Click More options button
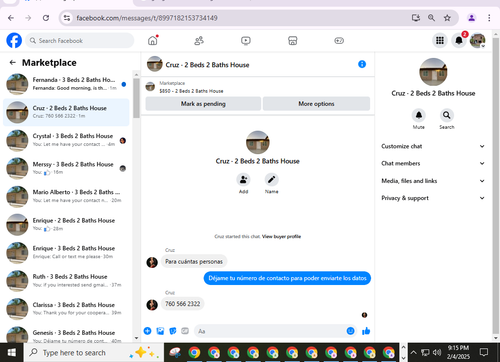The width and height of the screenshot is (500, 362). coord(316,104)
